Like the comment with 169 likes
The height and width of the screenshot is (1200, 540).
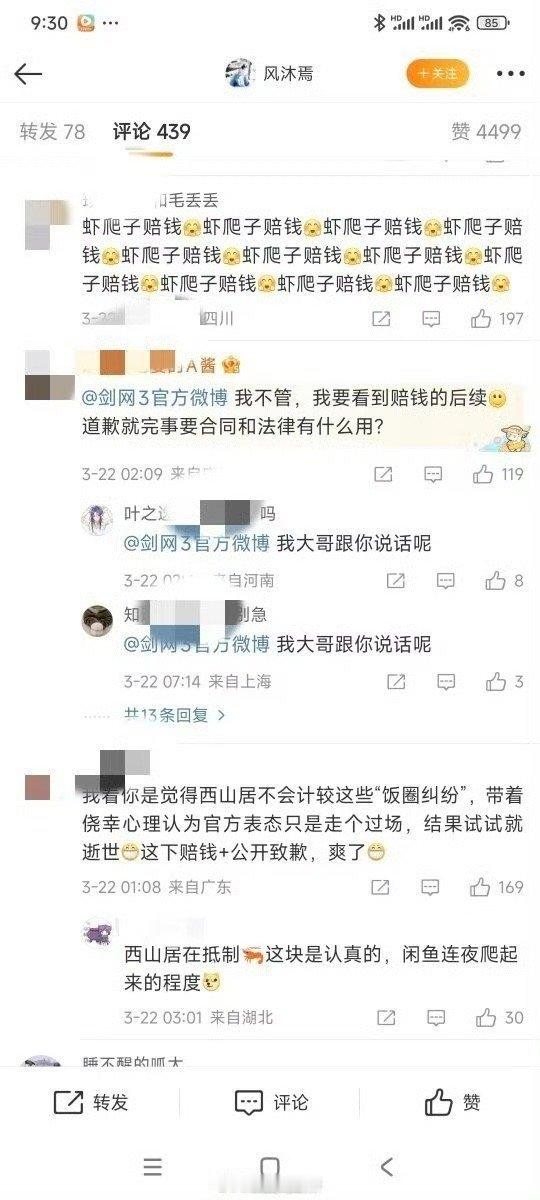click(497, 886)
